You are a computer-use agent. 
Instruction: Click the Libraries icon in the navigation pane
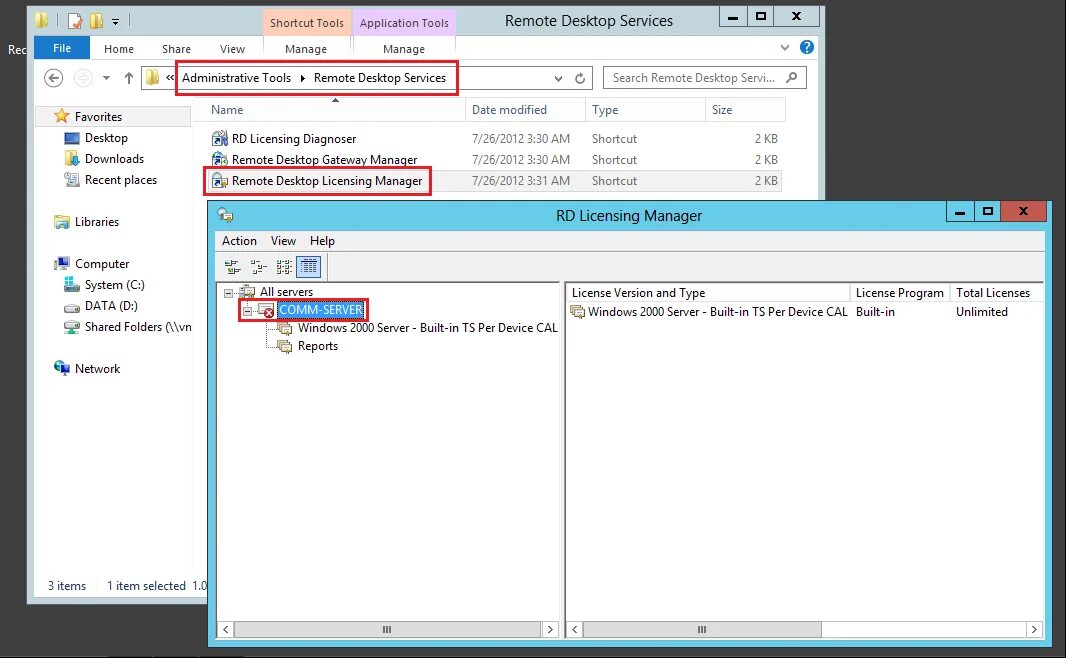click(x=62, y=222)
